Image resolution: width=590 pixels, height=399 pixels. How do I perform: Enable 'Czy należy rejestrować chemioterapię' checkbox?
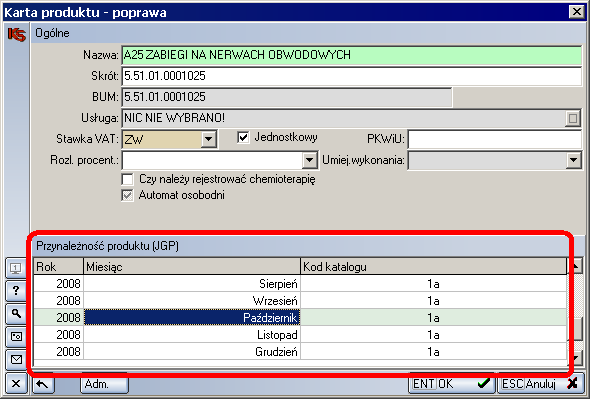pos(127,179)
